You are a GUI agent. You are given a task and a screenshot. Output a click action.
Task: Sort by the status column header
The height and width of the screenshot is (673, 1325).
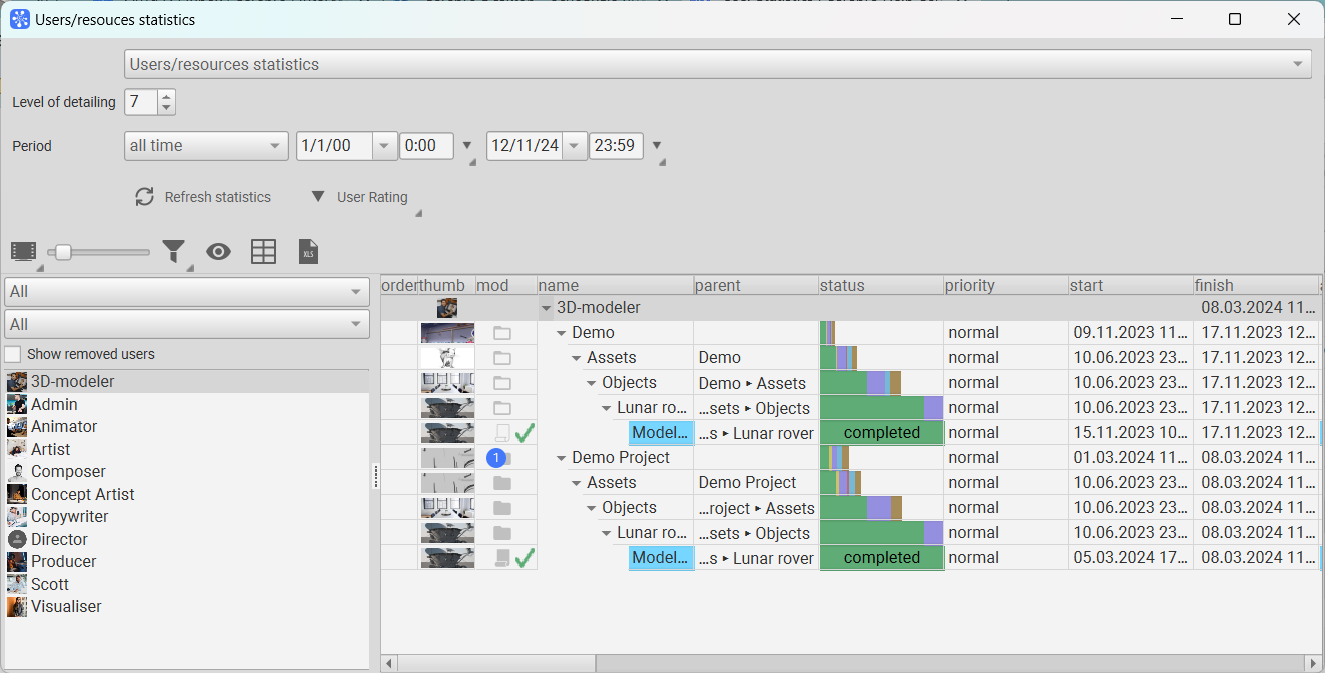tap(881, 285)
